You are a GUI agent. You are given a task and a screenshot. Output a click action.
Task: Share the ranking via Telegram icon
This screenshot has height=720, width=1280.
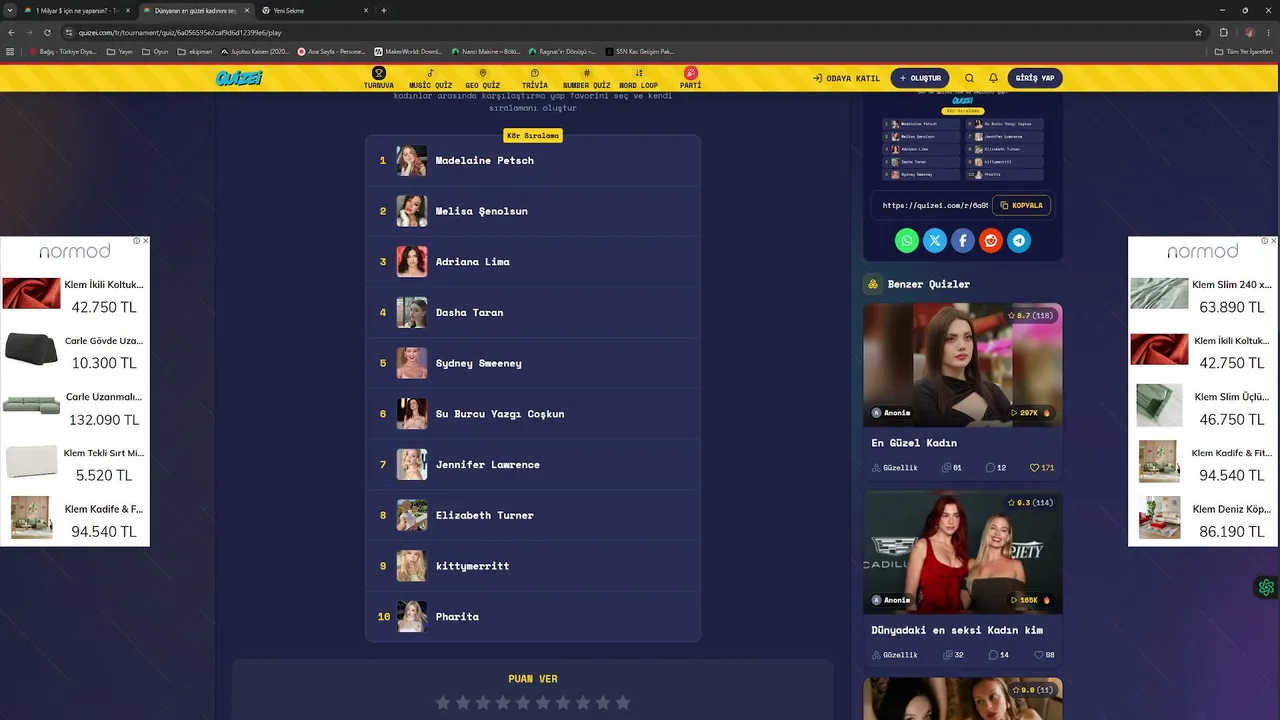1019,240
